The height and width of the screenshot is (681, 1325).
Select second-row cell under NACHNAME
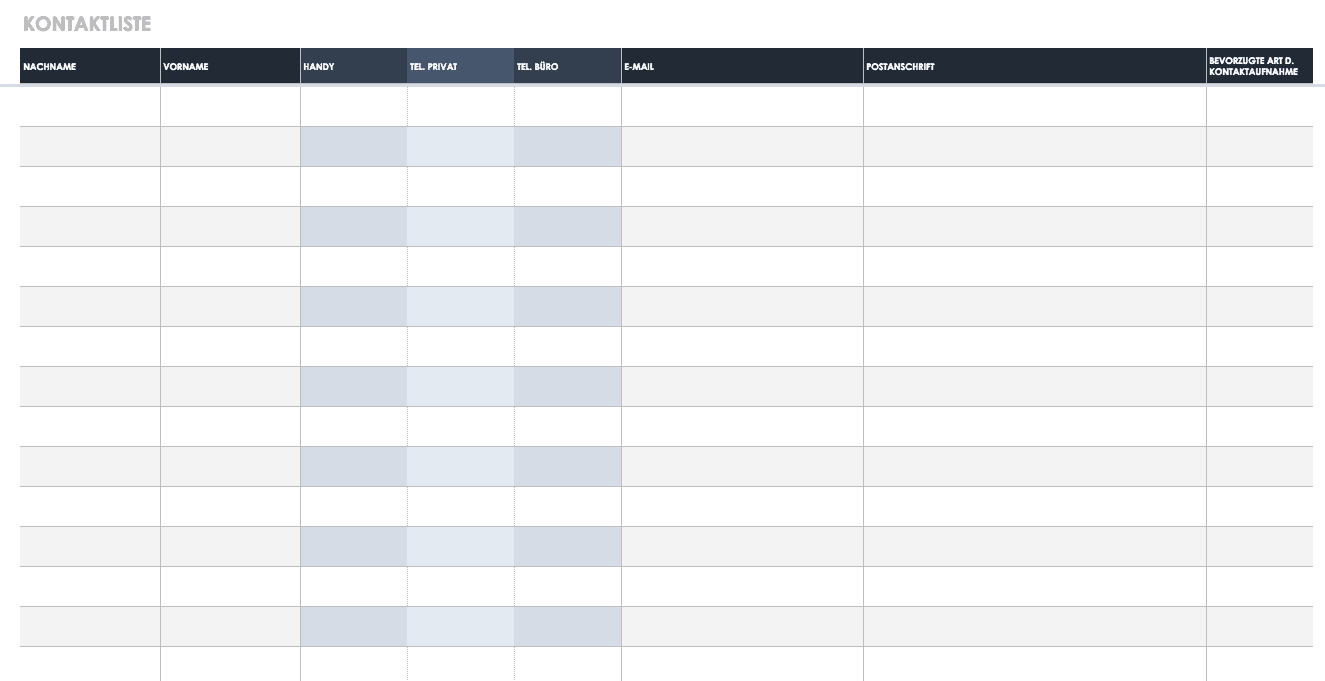tap(90, 147)
